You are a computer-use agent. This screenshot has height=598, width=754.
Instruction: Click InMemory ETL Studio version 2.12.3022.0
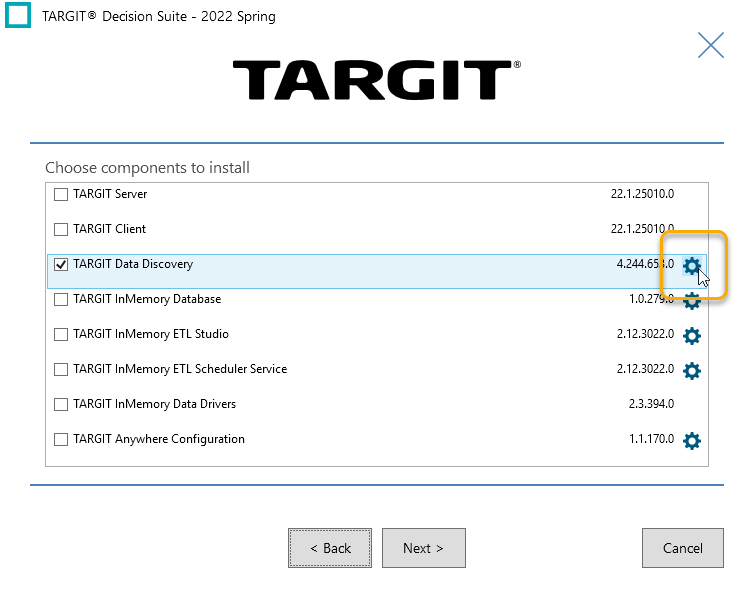click(645, 334)
